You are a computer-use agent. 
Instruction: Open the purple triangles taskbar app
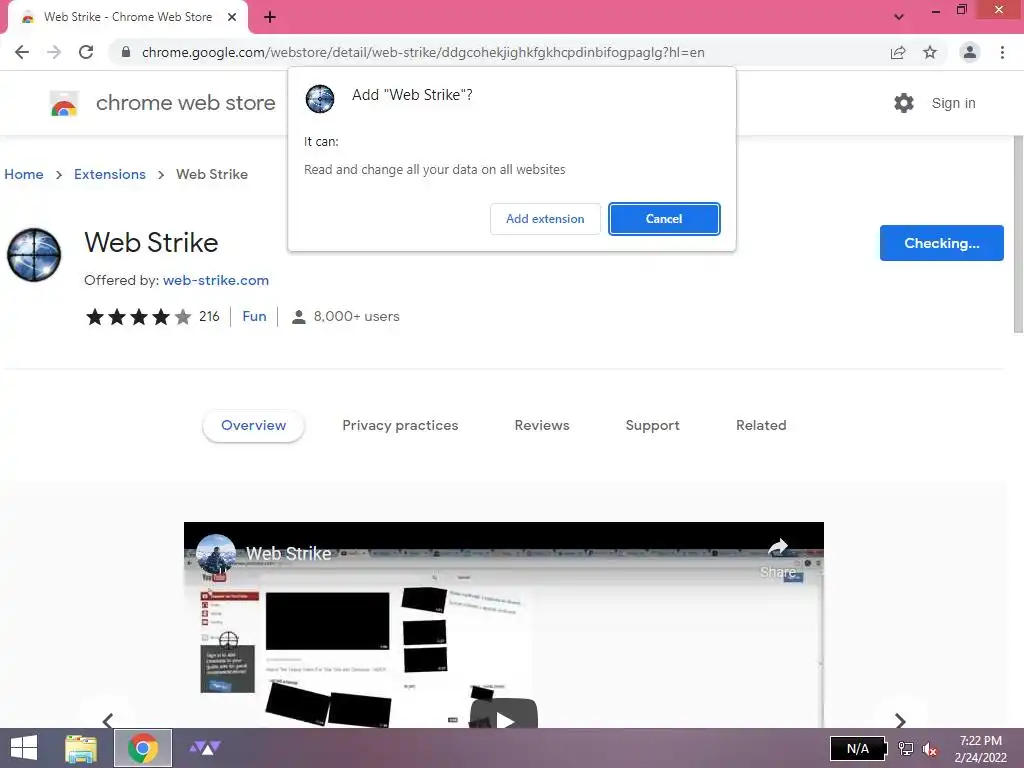tap(205, 748)
